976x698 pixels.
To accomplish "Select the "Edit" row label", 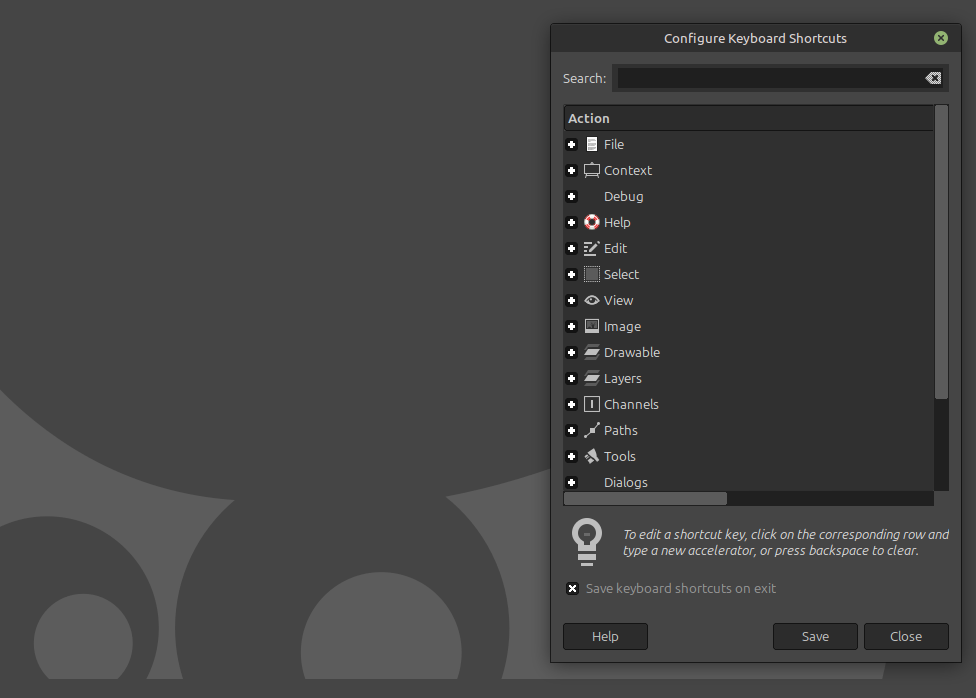I will point(615,248).
